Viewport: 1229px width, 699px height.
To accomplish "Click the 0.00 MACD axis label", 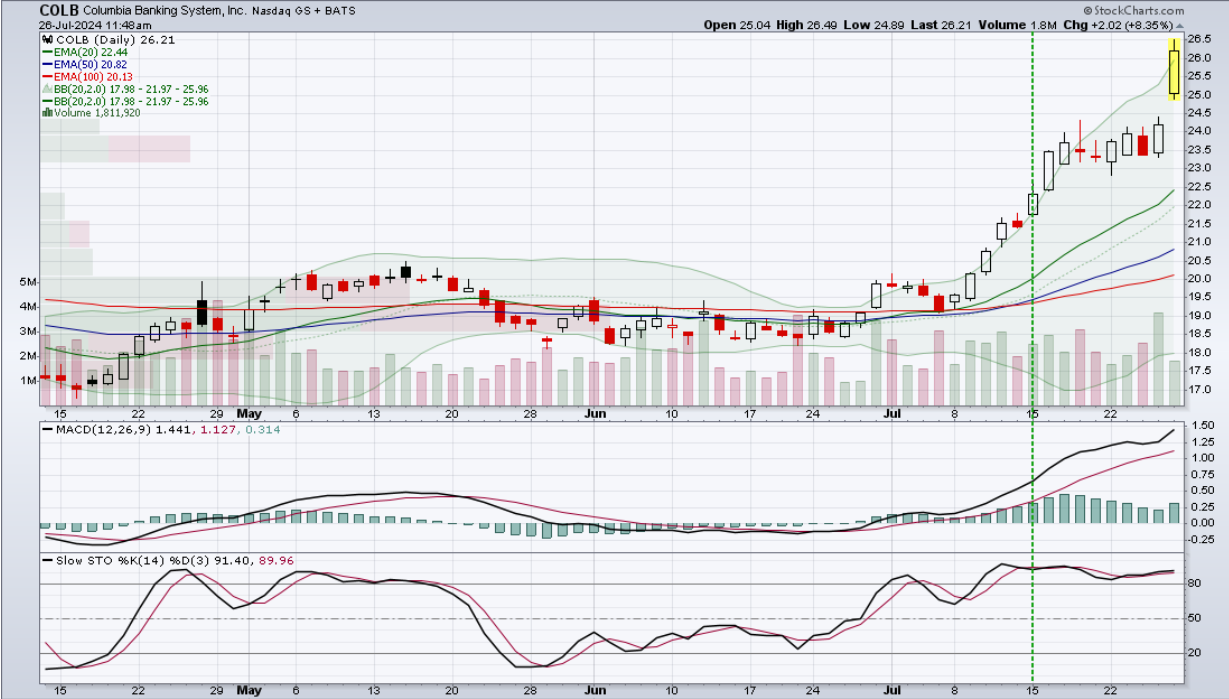I will pyautogui.click(x=1201, y=523).
